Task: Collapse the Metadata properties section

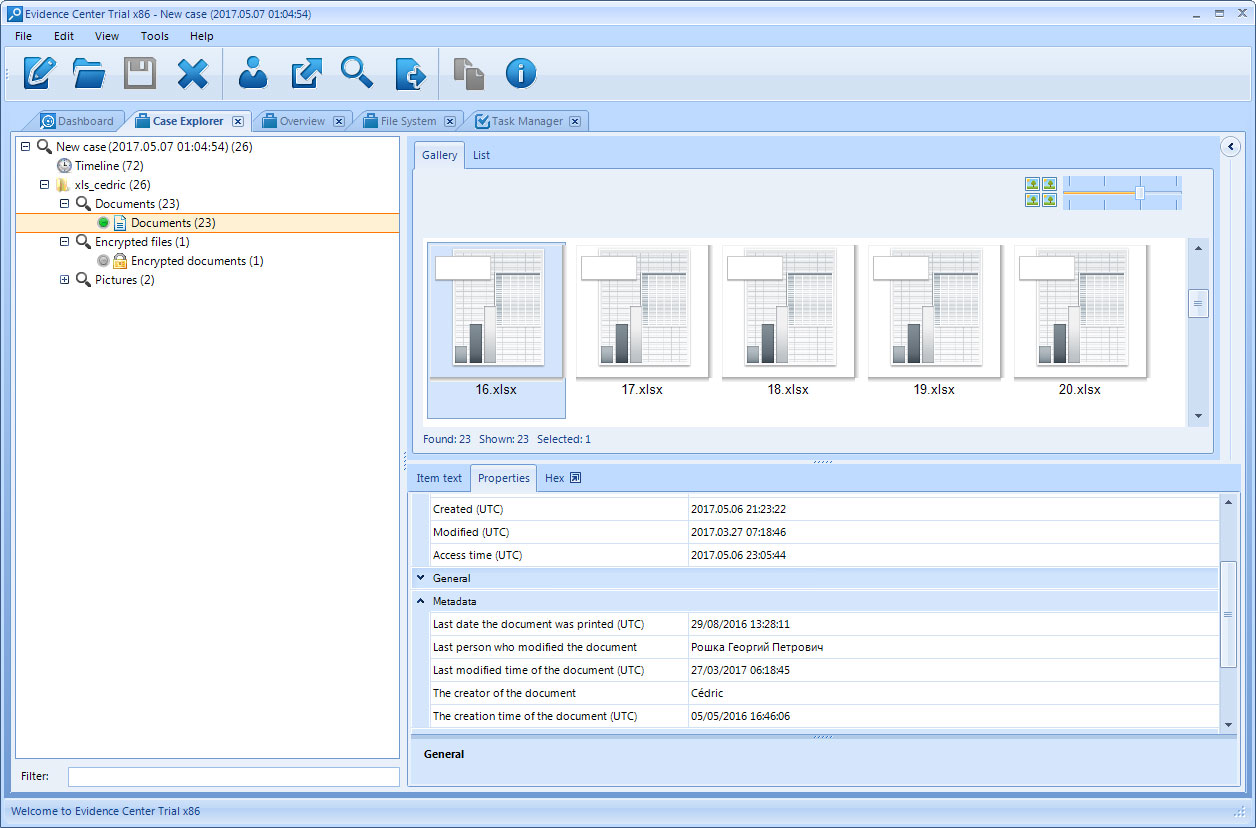Action: point(421,601)
